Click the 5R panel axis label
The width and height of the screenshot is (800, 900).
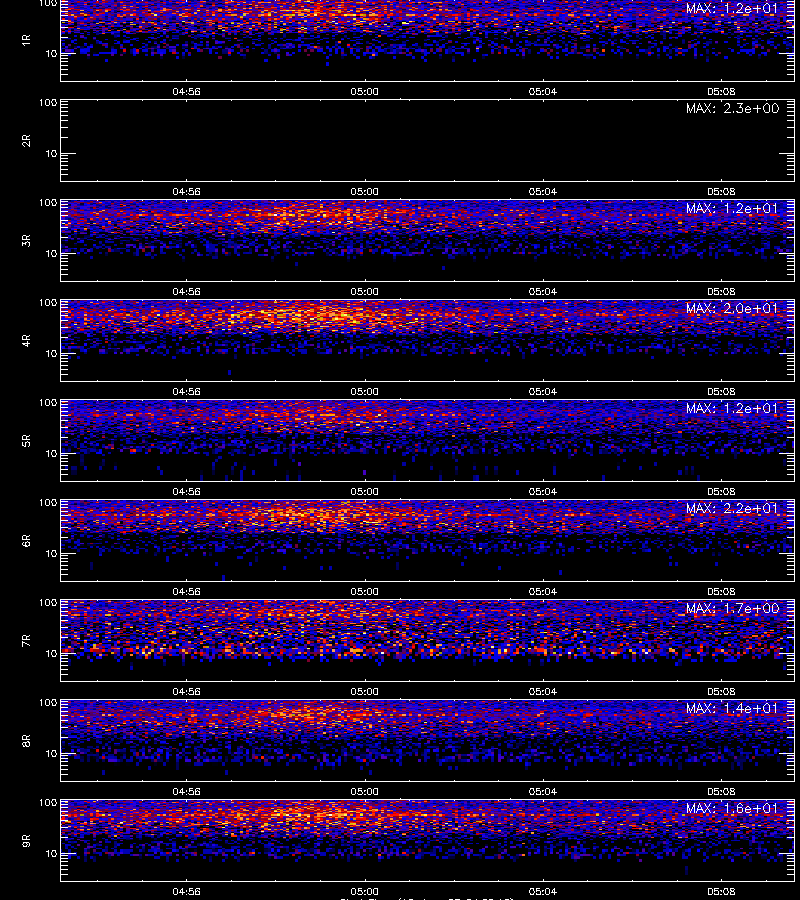click(26, 441)
